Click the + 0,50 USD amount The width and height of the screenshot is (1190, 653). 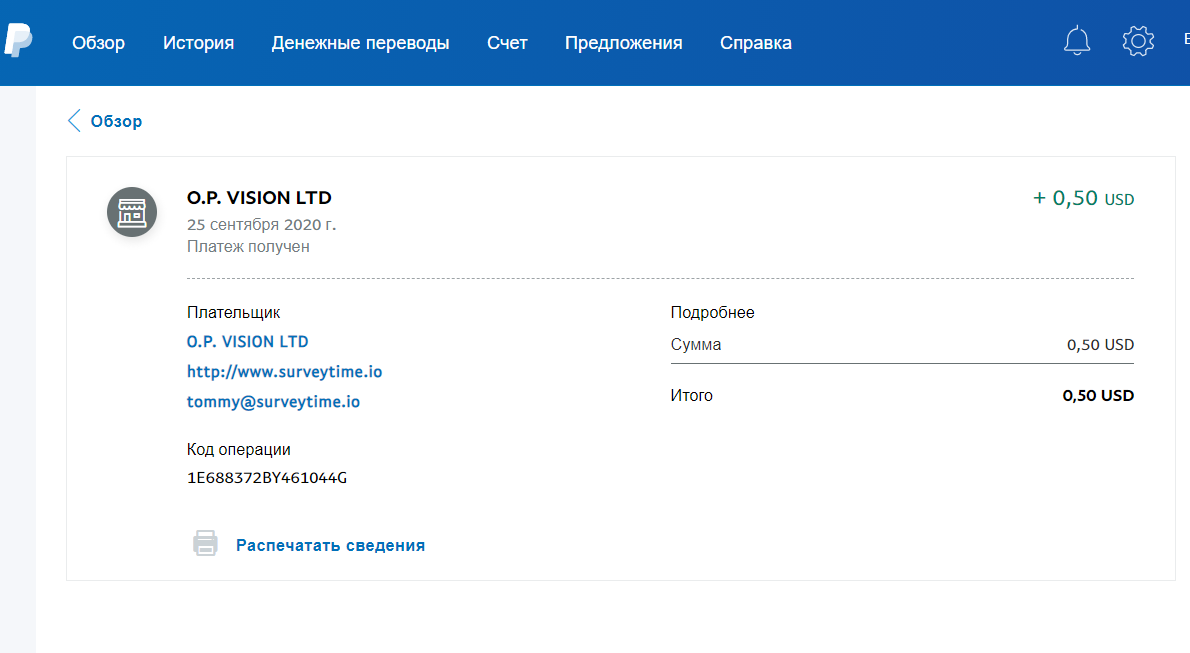pyautogui.click(x=1083, y=198)
